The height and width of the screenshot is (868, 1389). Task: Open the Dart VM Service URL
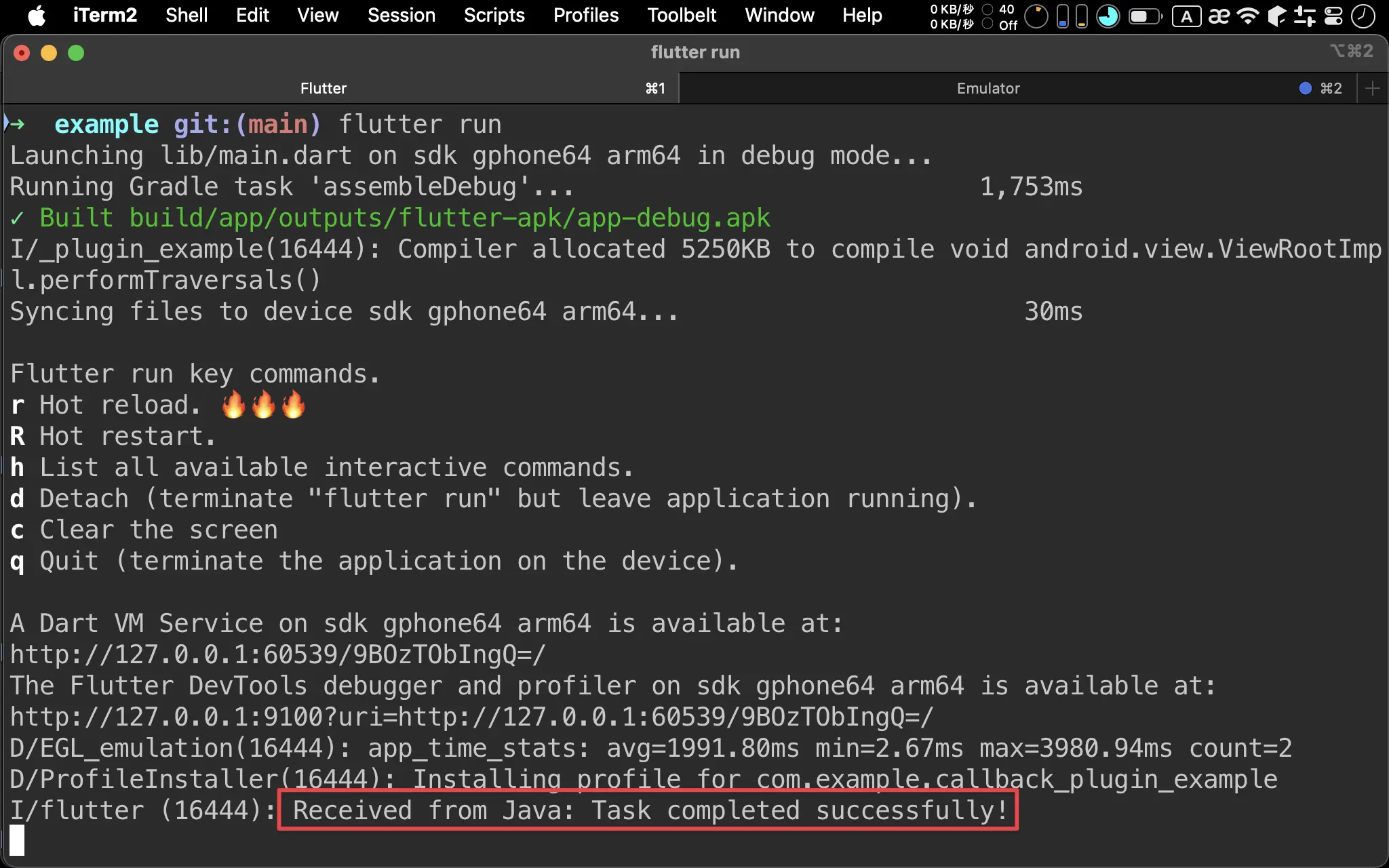click(x=277, y=654)
